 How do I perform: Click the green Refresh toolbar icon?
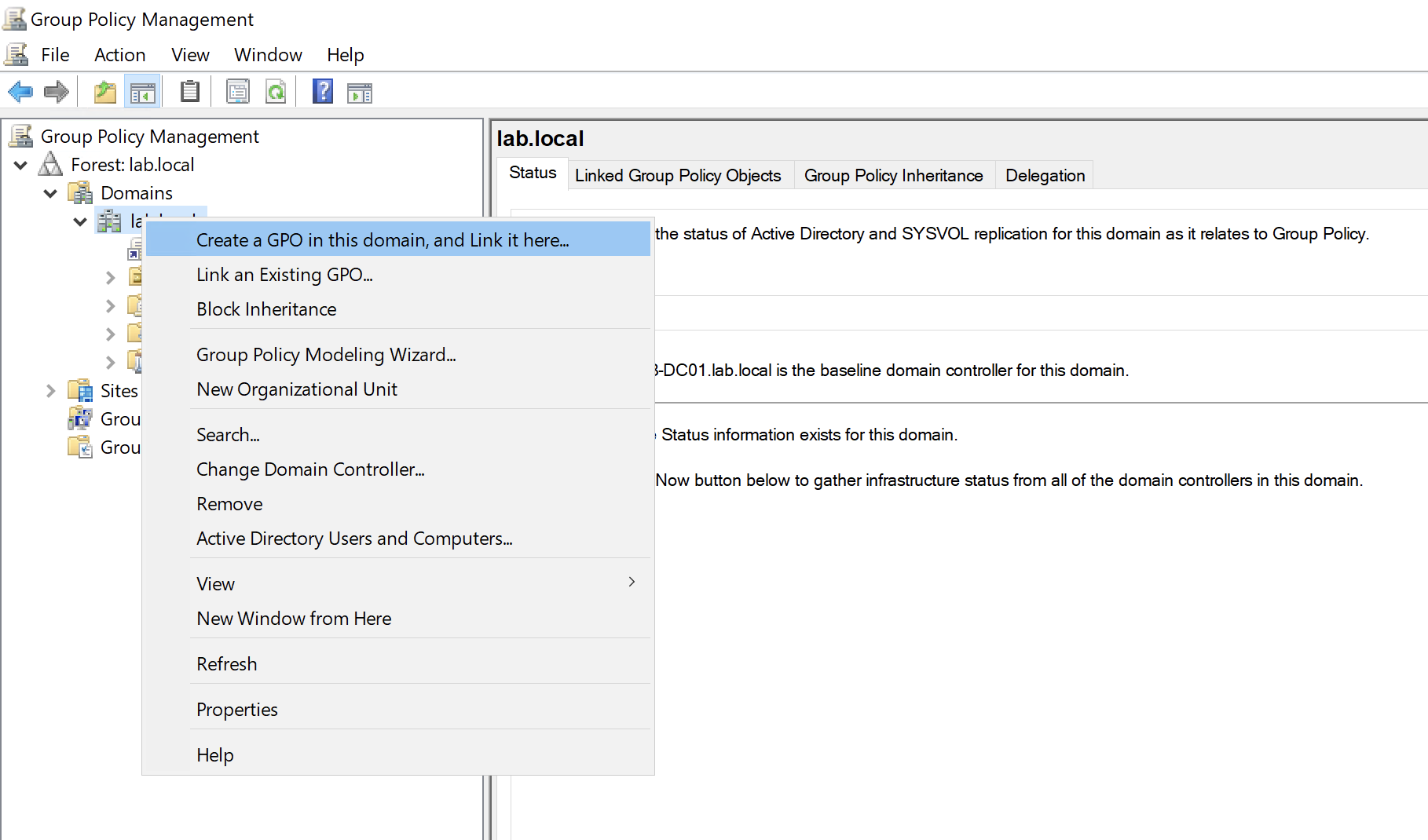click(x=276, y=93)
